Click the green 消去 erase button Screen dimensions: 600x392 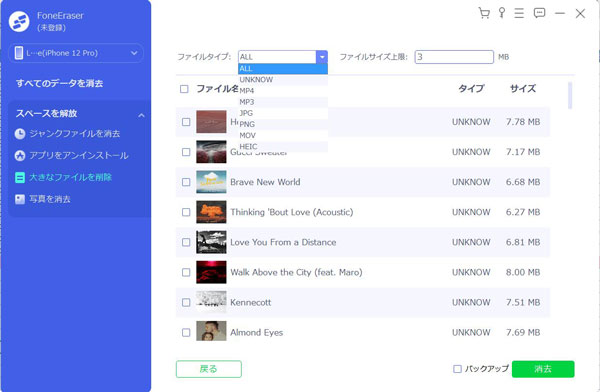click(543, 369)
